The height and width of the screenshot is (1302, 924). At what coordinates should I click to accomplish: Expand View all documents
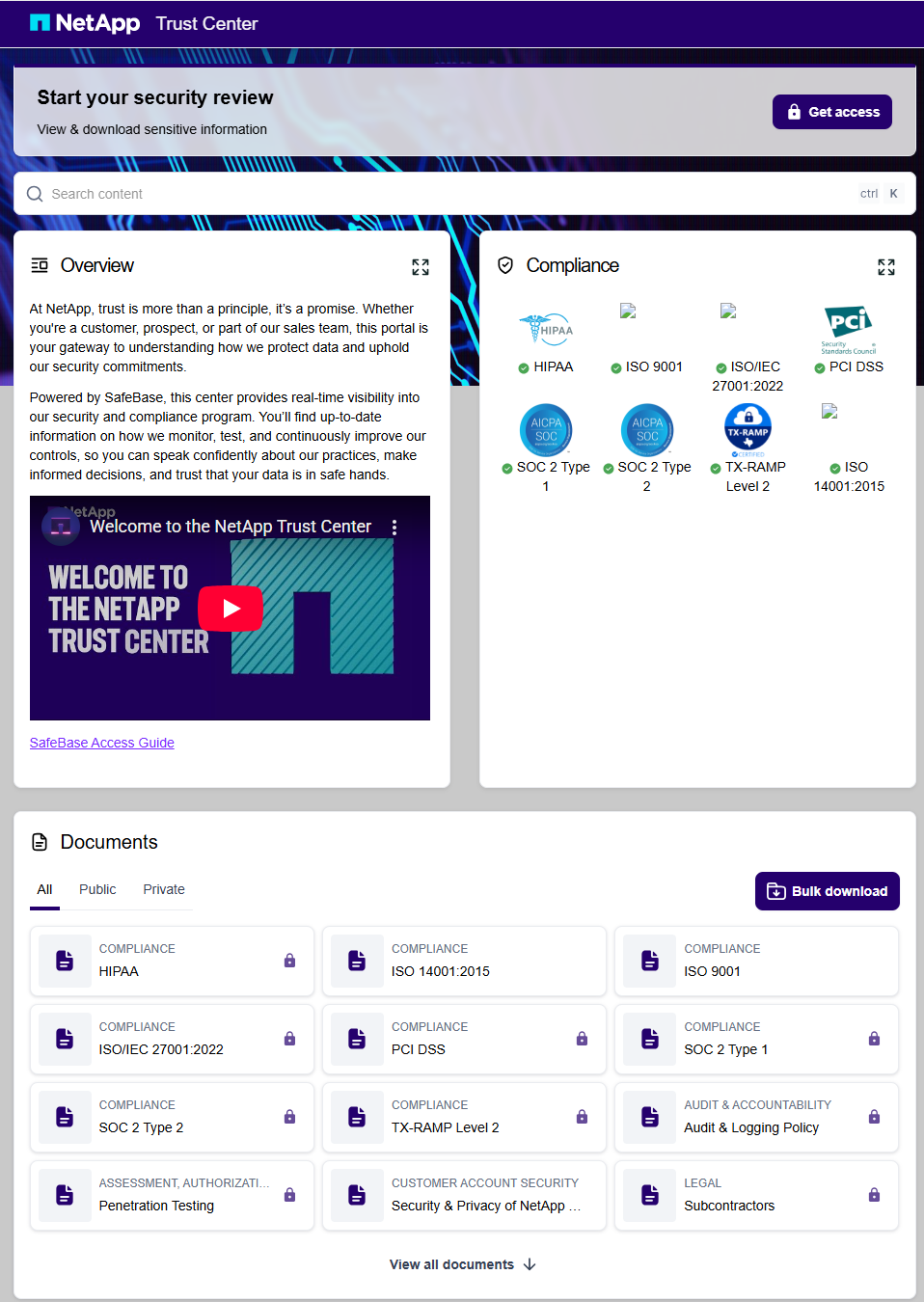(x=463, y=1264)
